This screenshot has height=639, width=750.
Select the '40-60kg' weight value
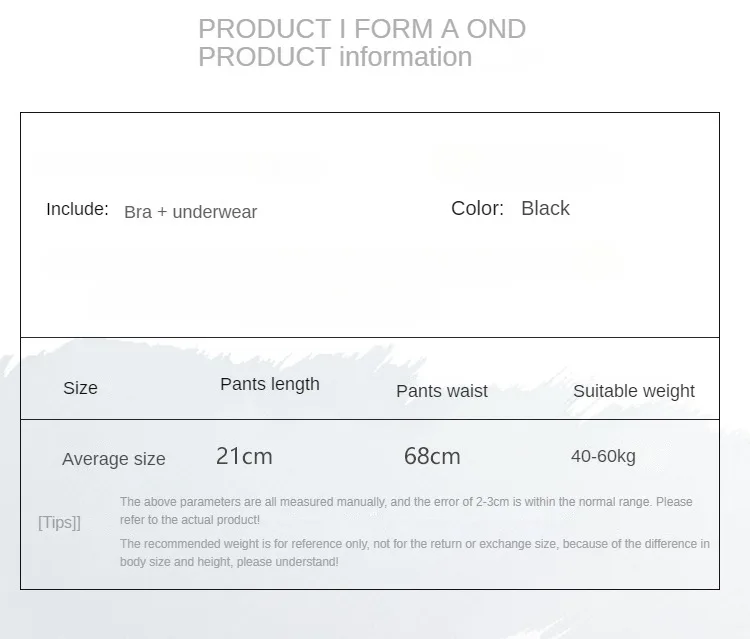pos(603,456)
